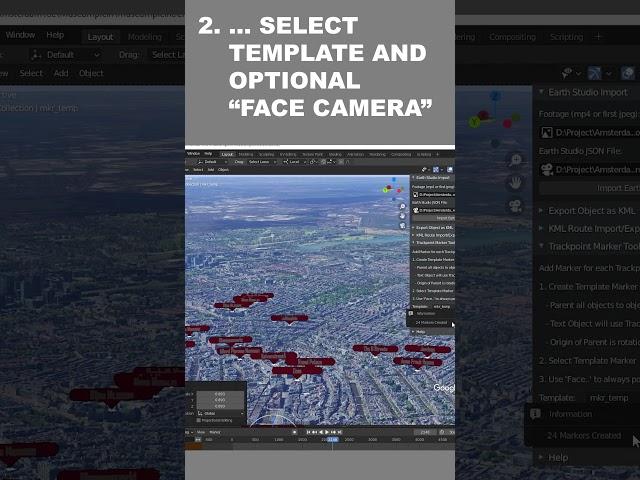Image resolution: width=640 pixels, height=480 pixels.
Task: Toggle auto-keying record dot in inset timeline
Action: point(294,432)
